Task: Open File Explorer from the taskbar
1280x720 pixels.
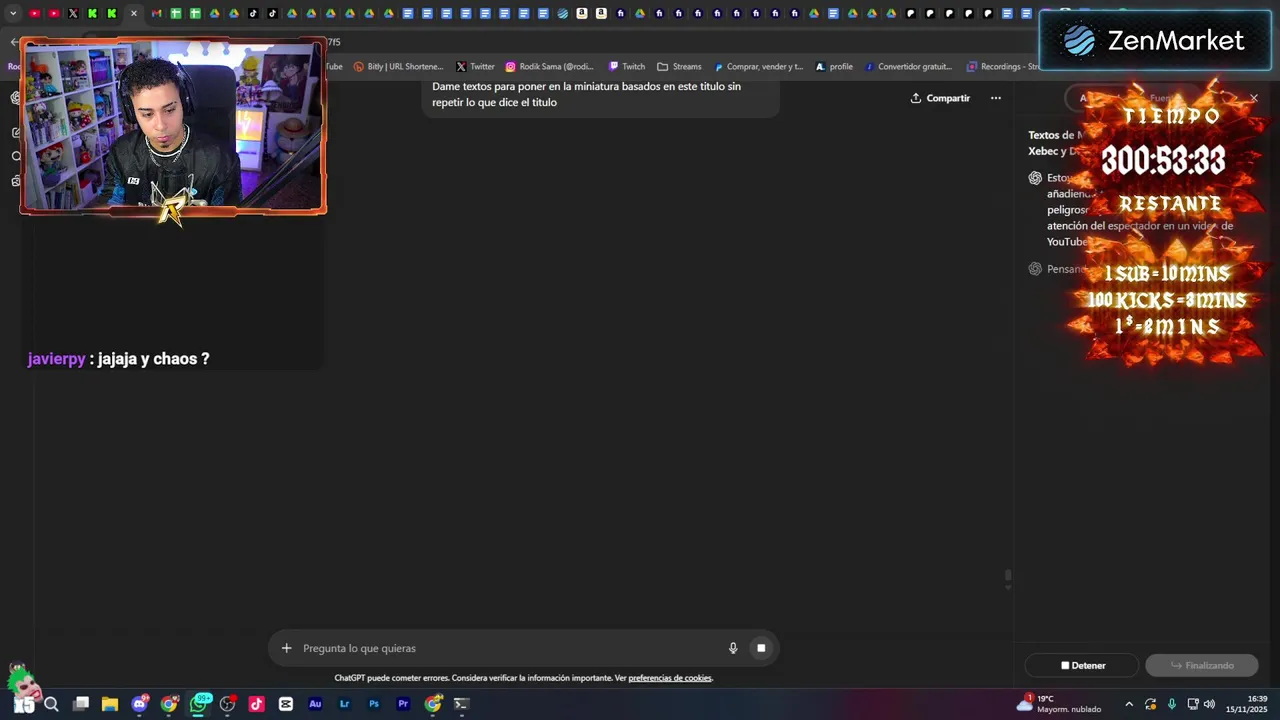Action: pos(110,704)
